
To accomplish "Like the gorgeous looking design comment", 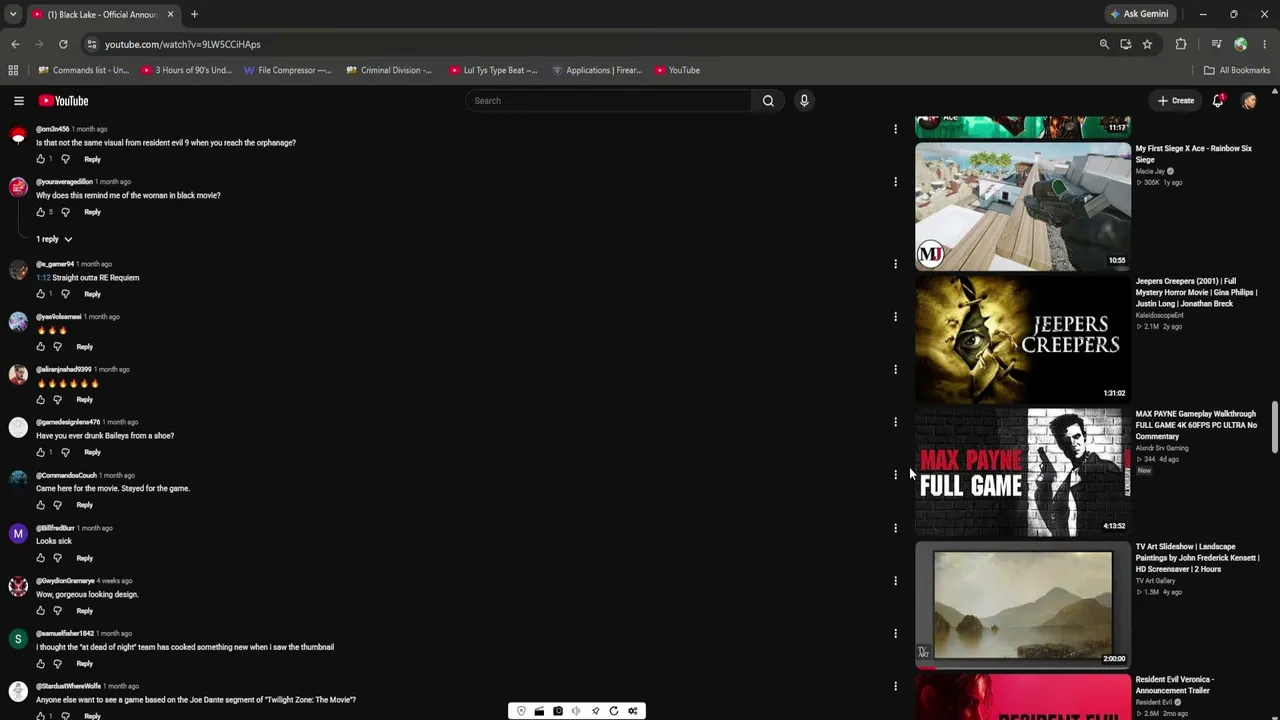I will pos(41,611).
